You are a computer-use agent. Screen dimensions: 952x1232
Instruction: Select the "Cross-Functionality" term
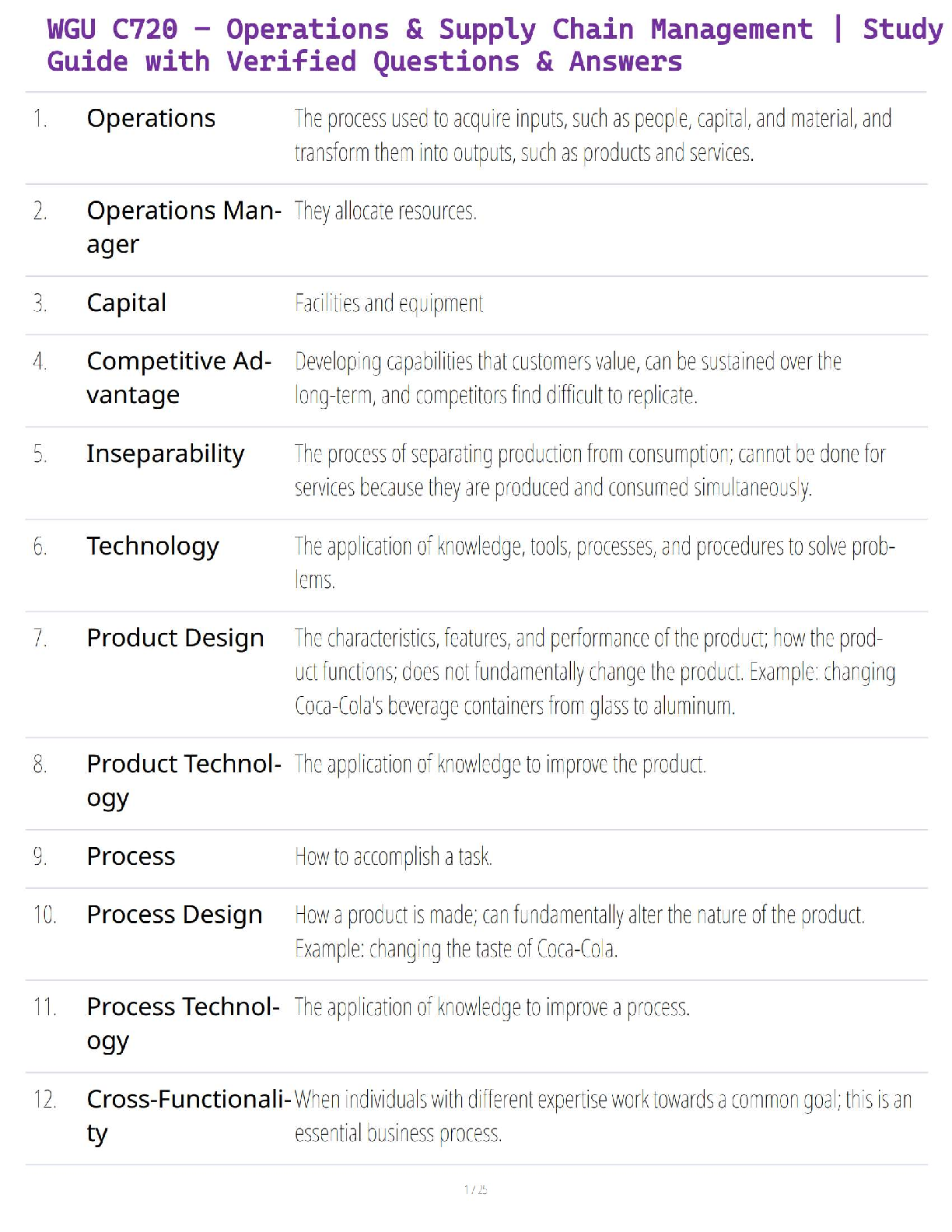(x=188, y=1115)
